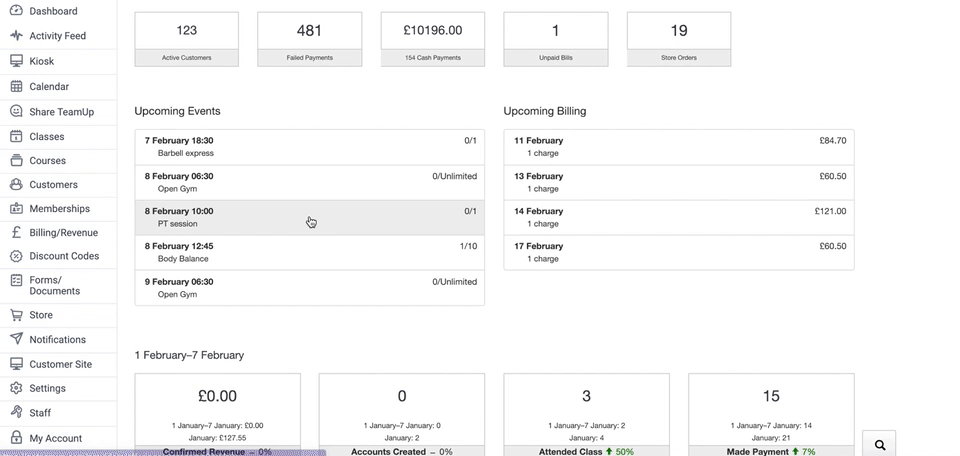Select Forms/Documents in the sidebar
960x456 pixels.
54,286
